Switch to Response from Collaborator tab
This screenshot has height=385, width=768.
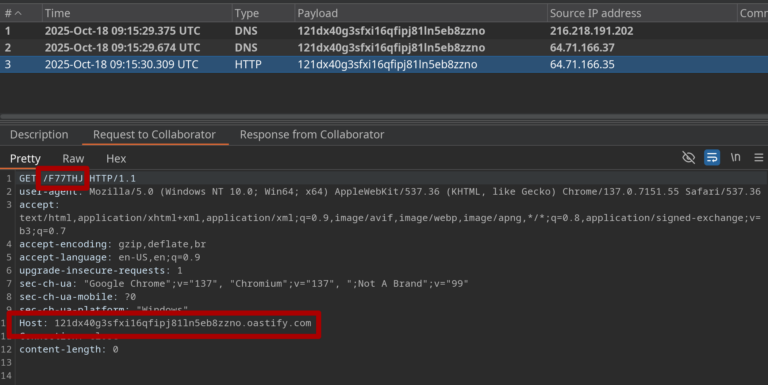point(312,135)
